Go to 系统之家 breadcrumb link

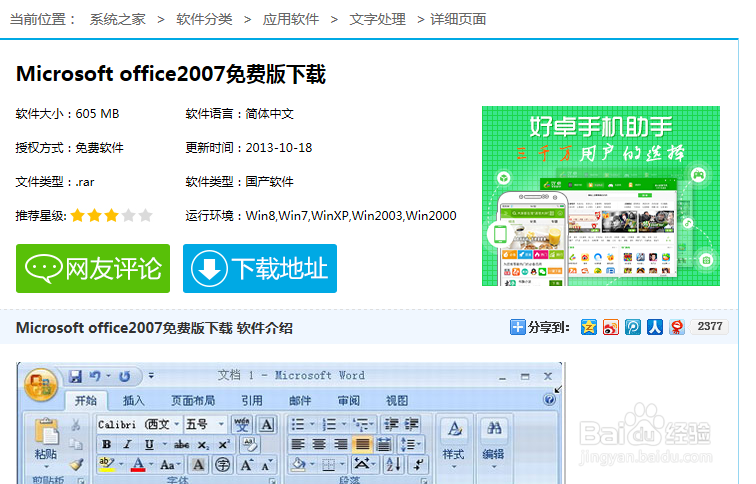(x=118, y=19)
